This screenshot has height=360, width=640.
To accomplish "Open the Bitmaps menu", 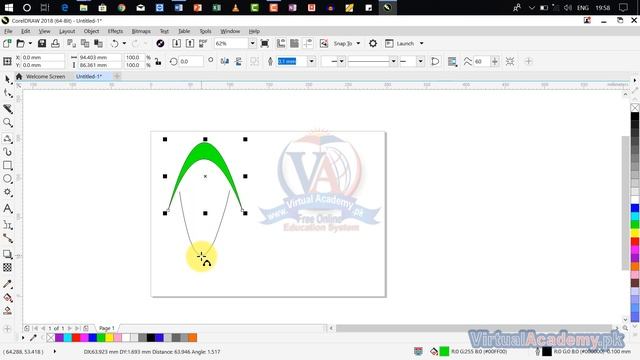I will point(141,31).
